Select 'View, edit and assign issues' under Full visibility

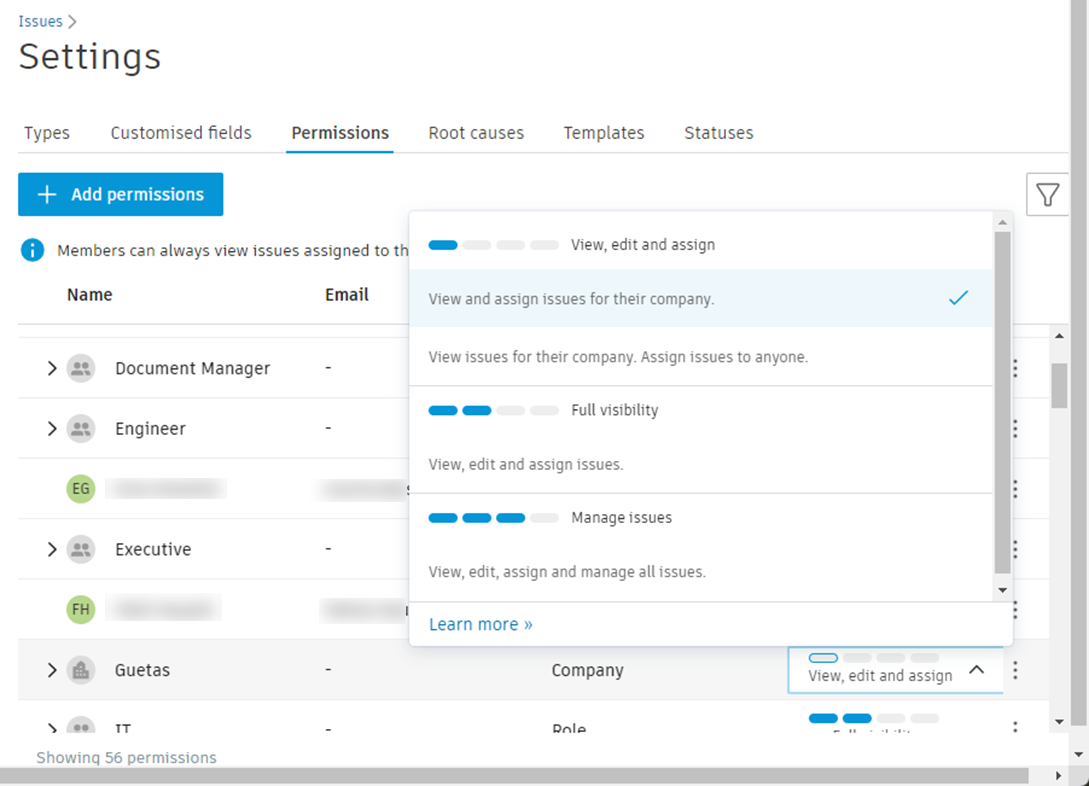[x=701, y=464]
